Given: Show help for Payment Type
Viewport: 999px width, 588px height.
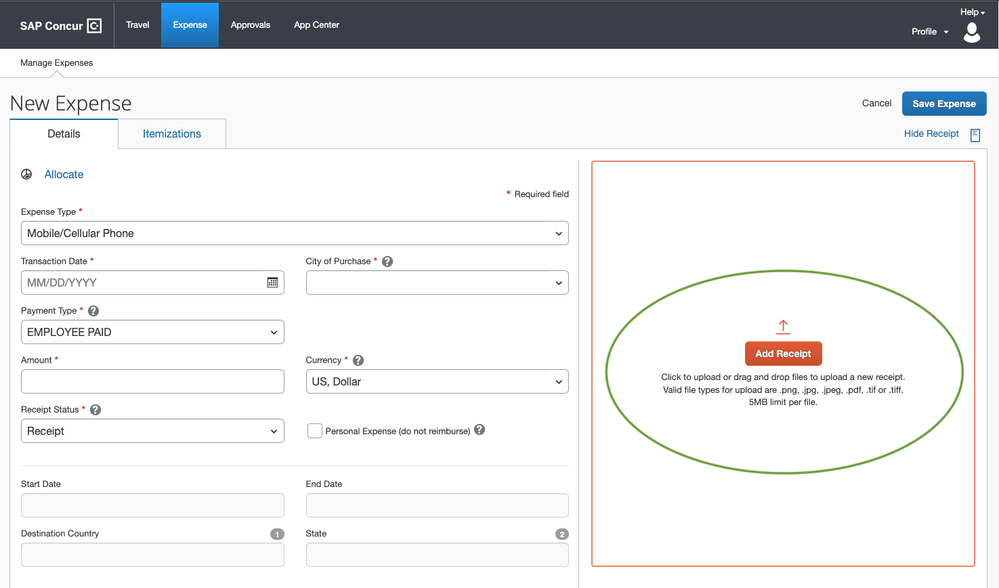Looking at the screenshot, I should click(x=93, y=311).
